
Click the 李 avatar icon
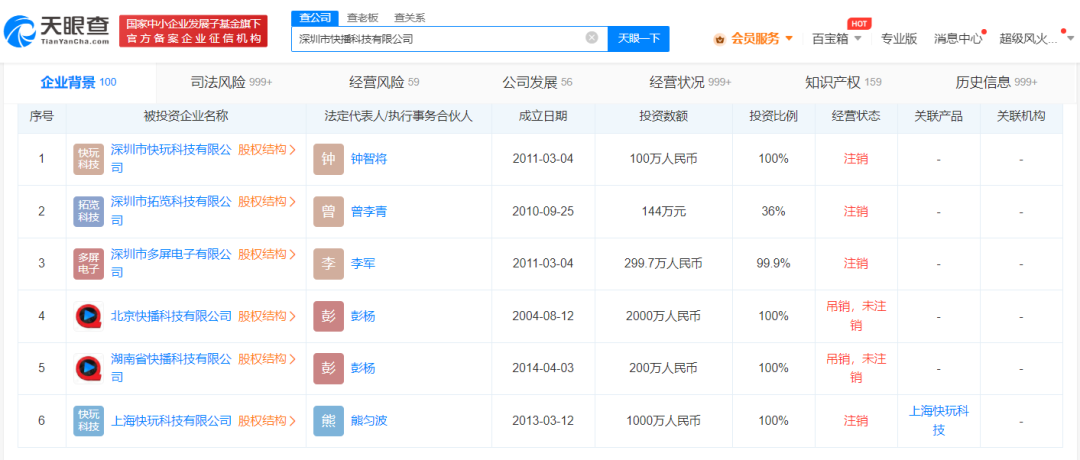328,264
